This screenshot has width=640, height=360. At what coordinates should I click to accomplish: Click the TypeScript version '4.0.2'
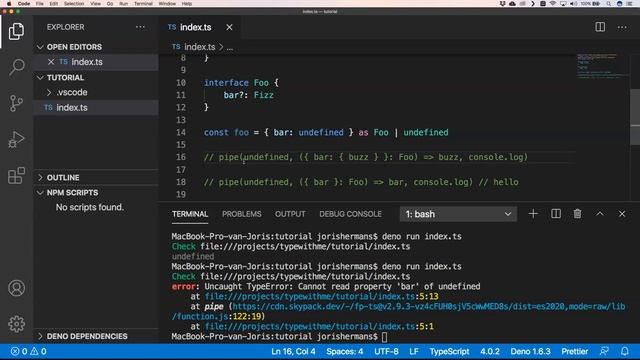pos(490,351)
